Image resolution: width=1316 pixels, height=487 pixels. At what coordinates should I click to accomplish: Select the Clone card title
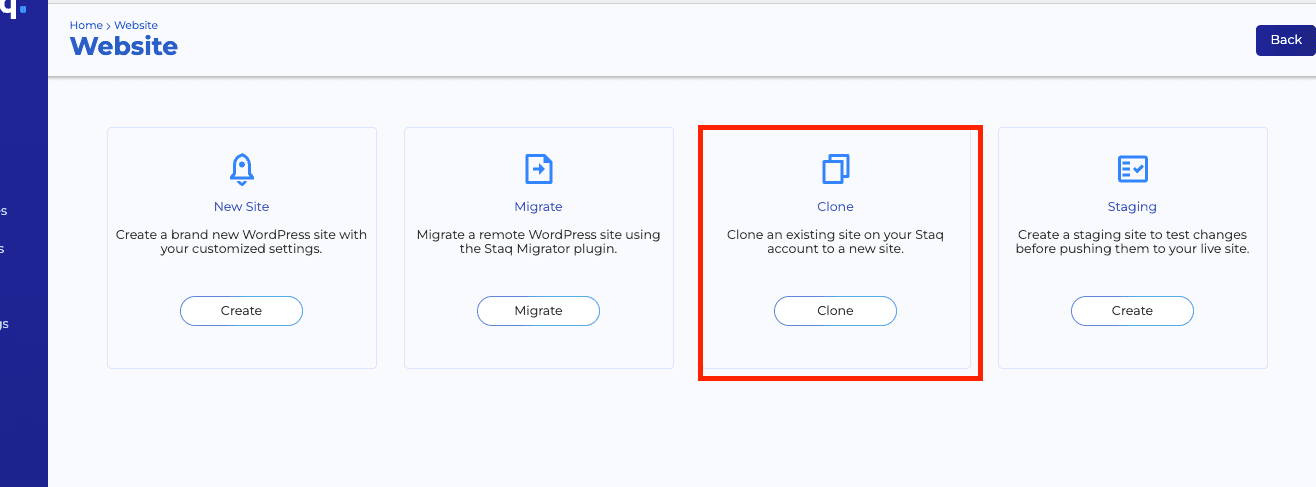(x=835, y=207)
